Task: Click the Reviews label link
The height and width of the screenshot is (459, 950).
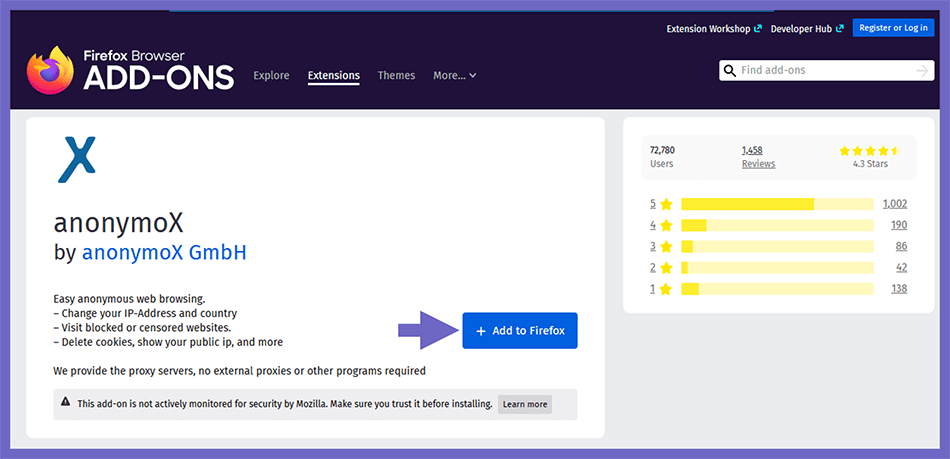Action: click(758, 164)
